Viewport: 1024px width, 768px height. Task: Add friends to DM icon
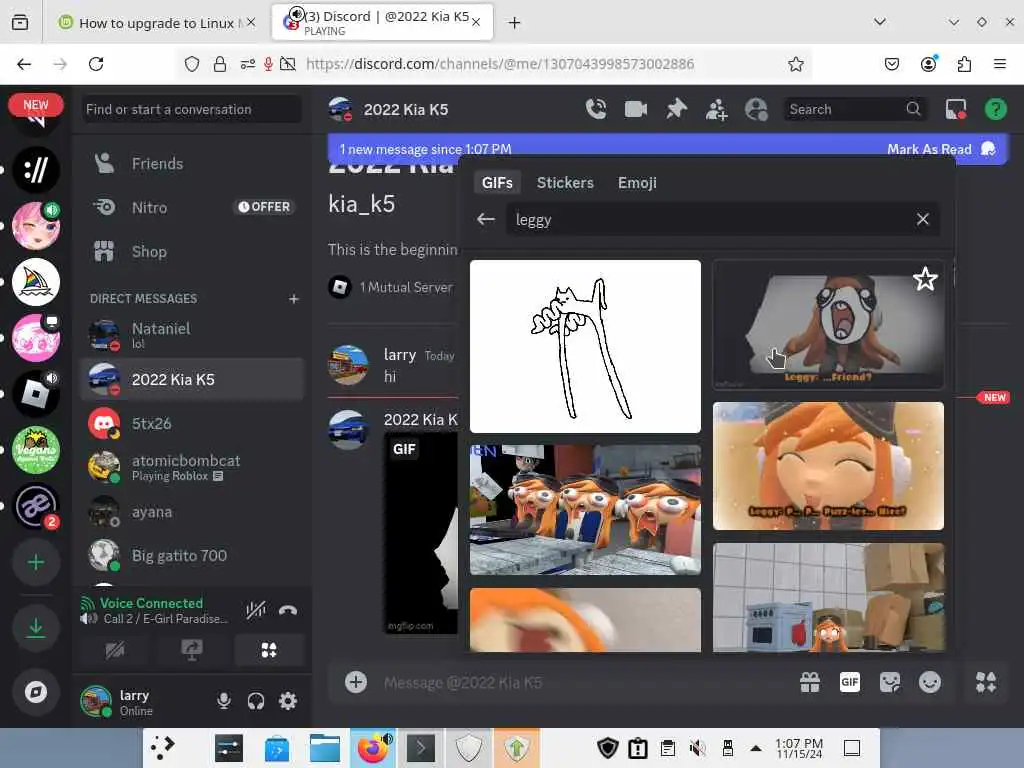click(x=716, y=109)
